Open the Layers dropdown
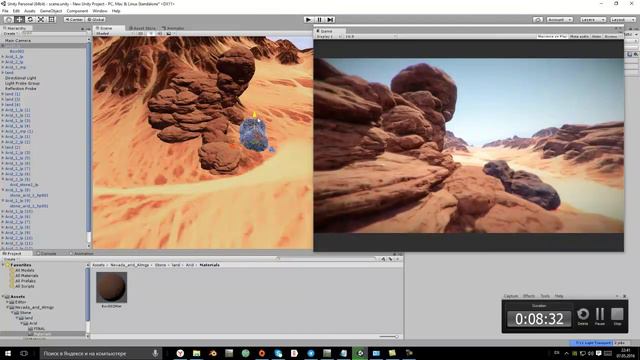This screenshot has height=360, width=640. (592, 20)
